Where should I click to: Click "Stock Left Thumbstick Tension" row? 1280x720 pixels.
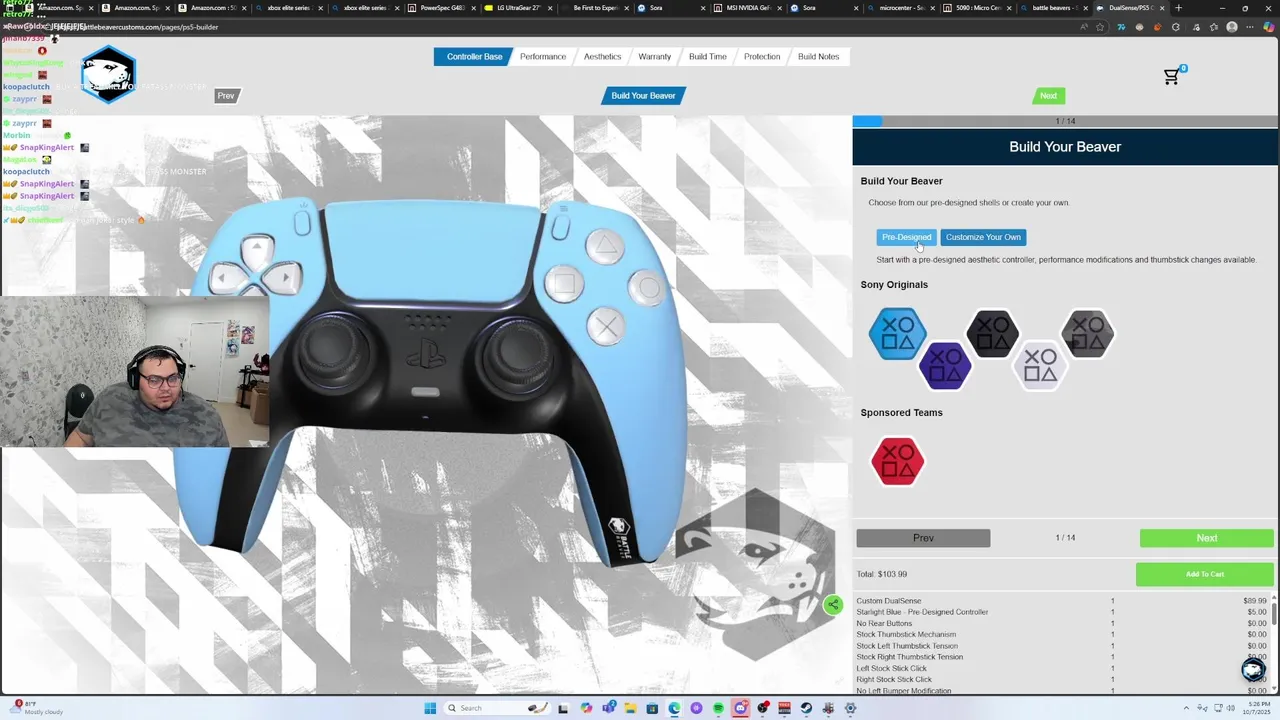tap(1061, 646)
